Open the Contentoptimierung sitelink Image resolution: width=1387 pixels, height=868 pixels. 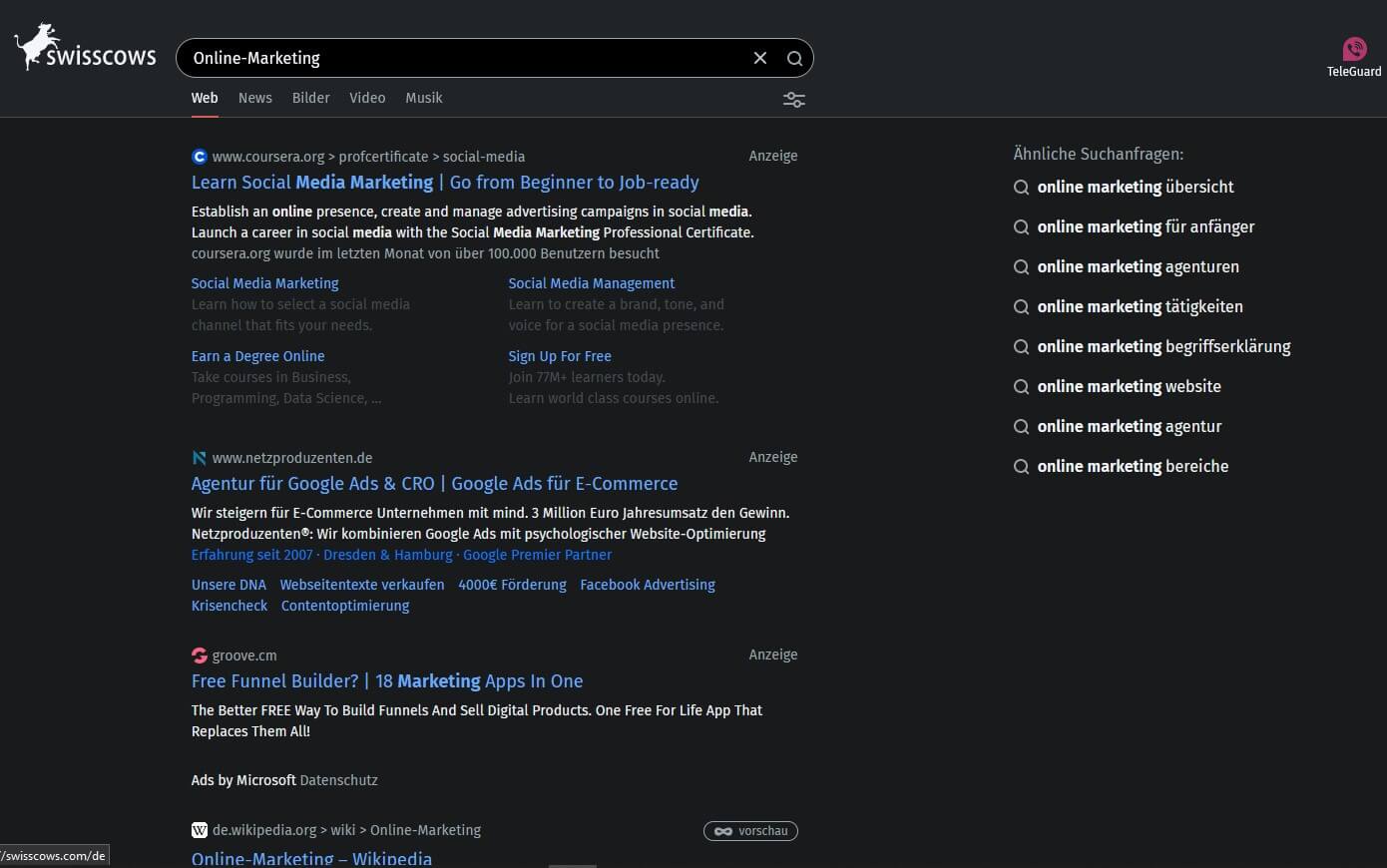coord(345,606)
